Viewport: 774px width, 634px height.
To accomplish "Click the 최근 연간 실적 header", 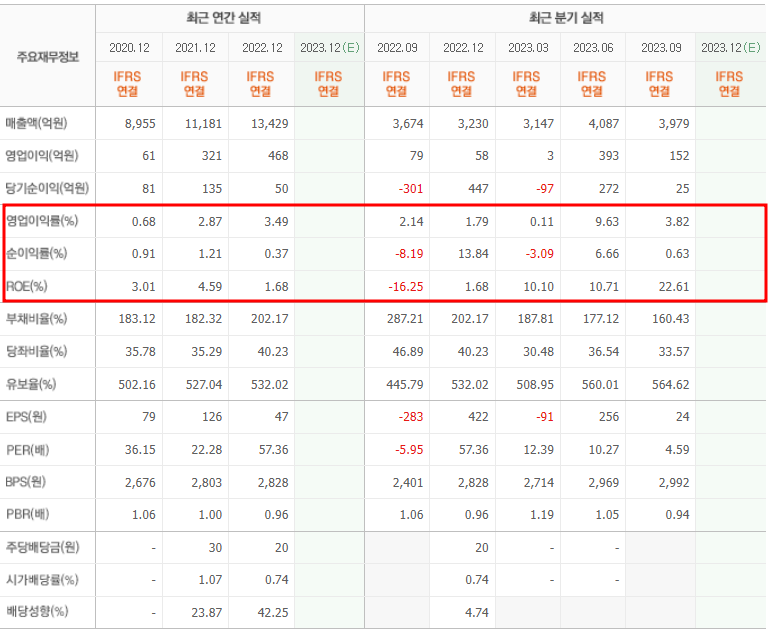I will (x=223, y=18).
